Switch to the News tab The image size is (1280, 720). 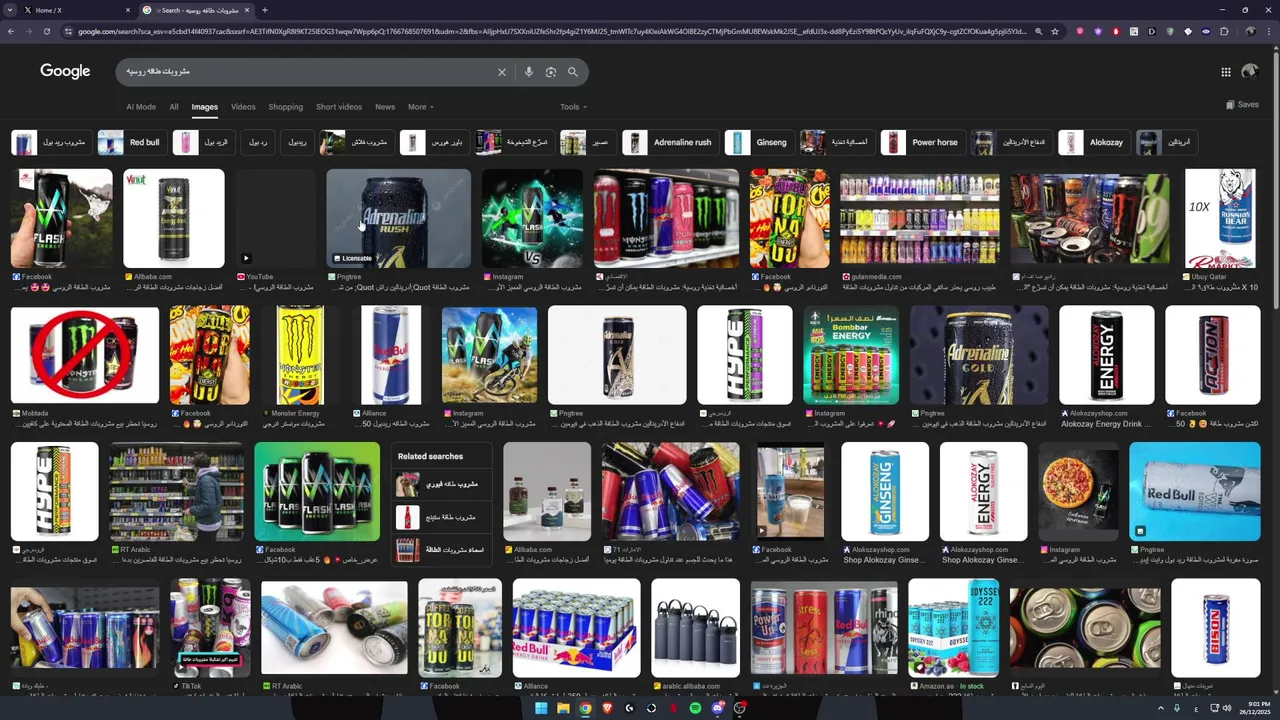(x=385, y=107)
